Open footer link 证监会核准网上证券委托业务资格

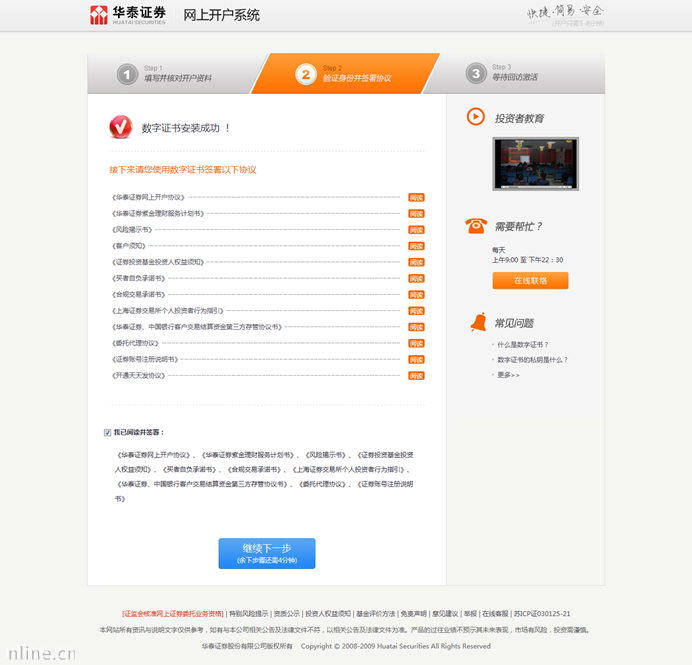coord(173,614)
